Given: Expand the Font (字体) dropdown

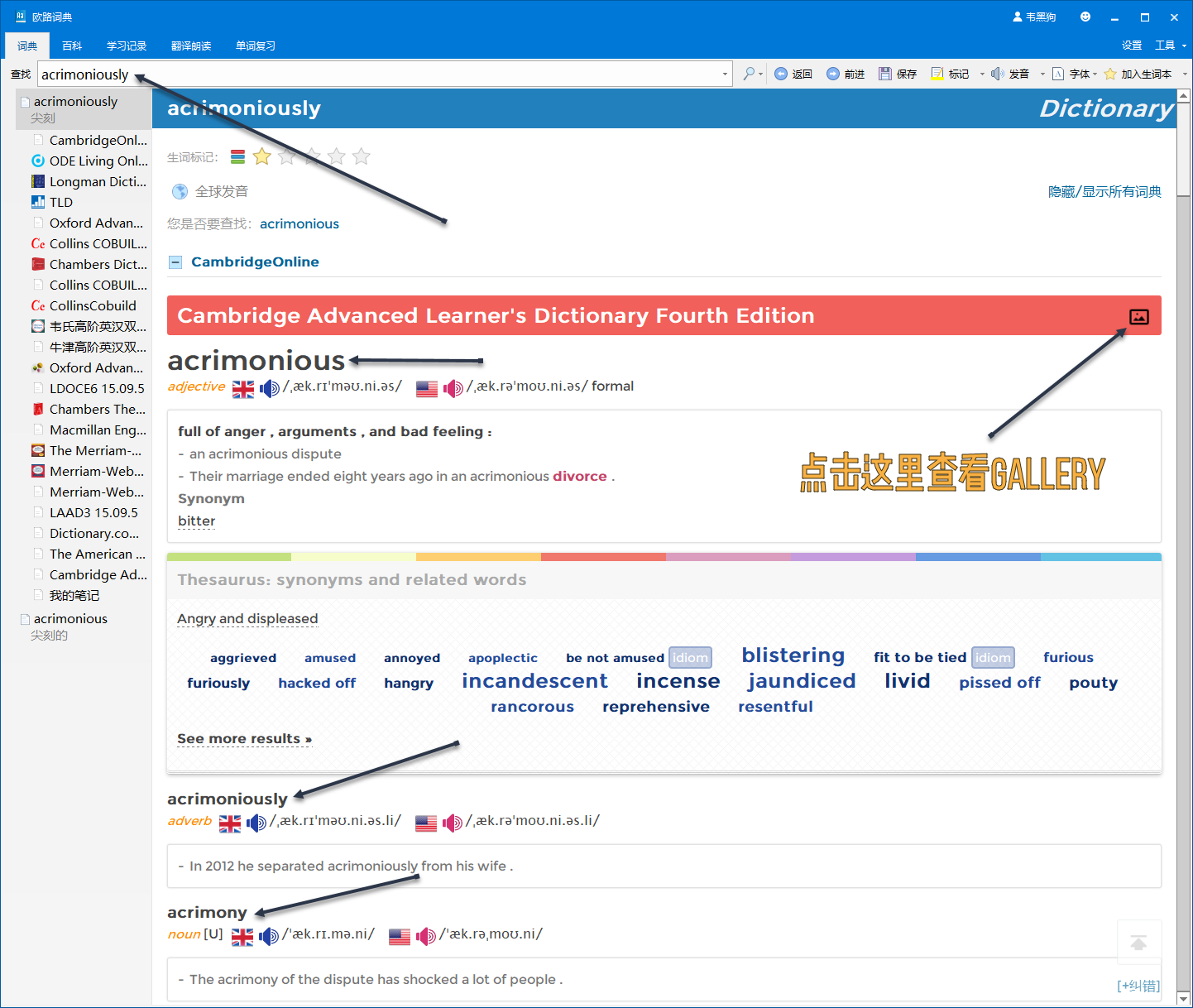Looking at the screenshot, I should click(x=1095, y=74).
